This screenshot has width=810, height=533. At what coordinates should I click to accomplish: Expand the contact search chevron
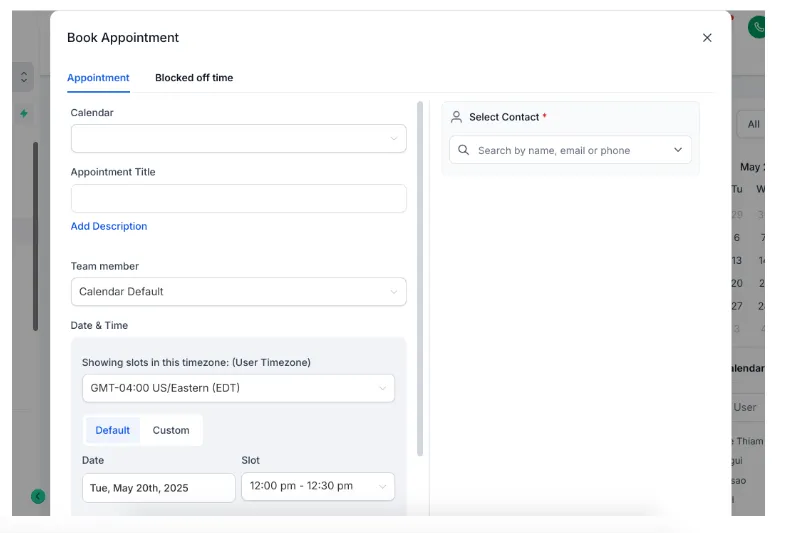pyautogui.click(x=678, y=150)
